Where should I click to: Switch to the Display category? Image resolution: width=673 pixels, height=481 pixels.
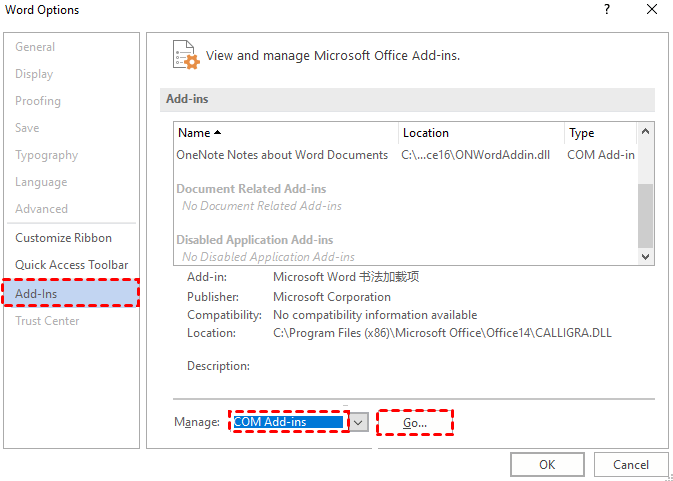click(x=34, y=74)
